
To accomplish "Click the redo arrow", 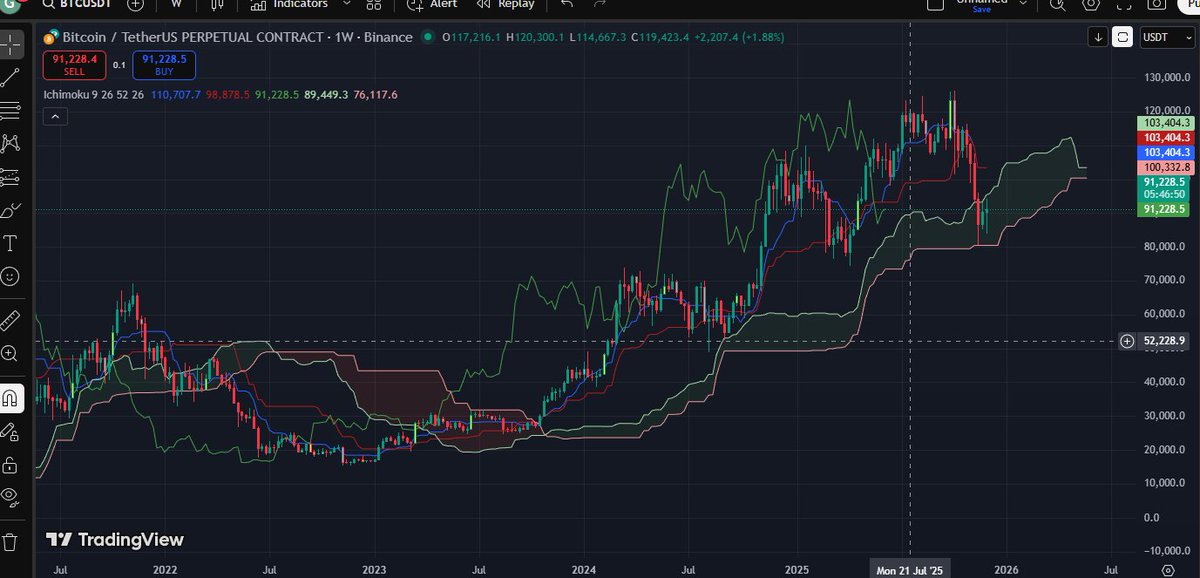I will (x=600, y=4).
